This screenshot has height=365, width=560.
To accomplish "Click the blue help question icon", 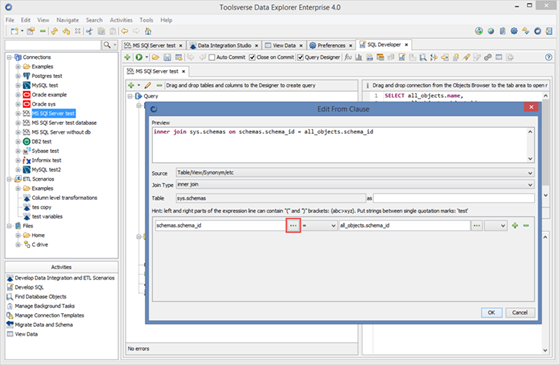I will tap(549, 57).
